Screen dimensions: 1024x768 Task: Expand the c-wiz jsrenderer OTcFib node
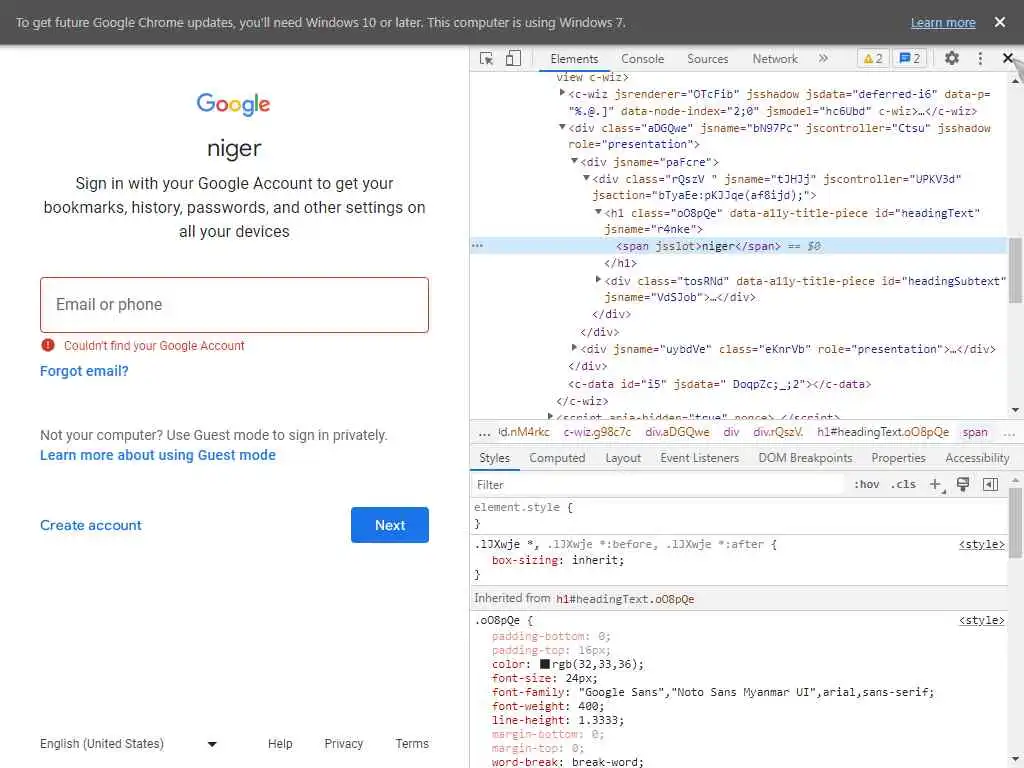[562, 93]
